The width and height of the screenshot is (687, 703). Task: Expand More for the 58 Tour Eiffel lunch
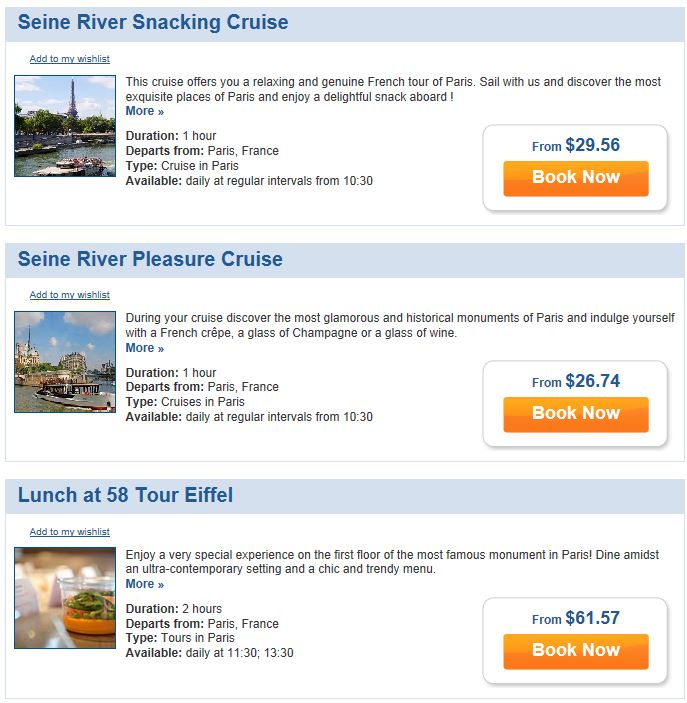pos(144,584)
